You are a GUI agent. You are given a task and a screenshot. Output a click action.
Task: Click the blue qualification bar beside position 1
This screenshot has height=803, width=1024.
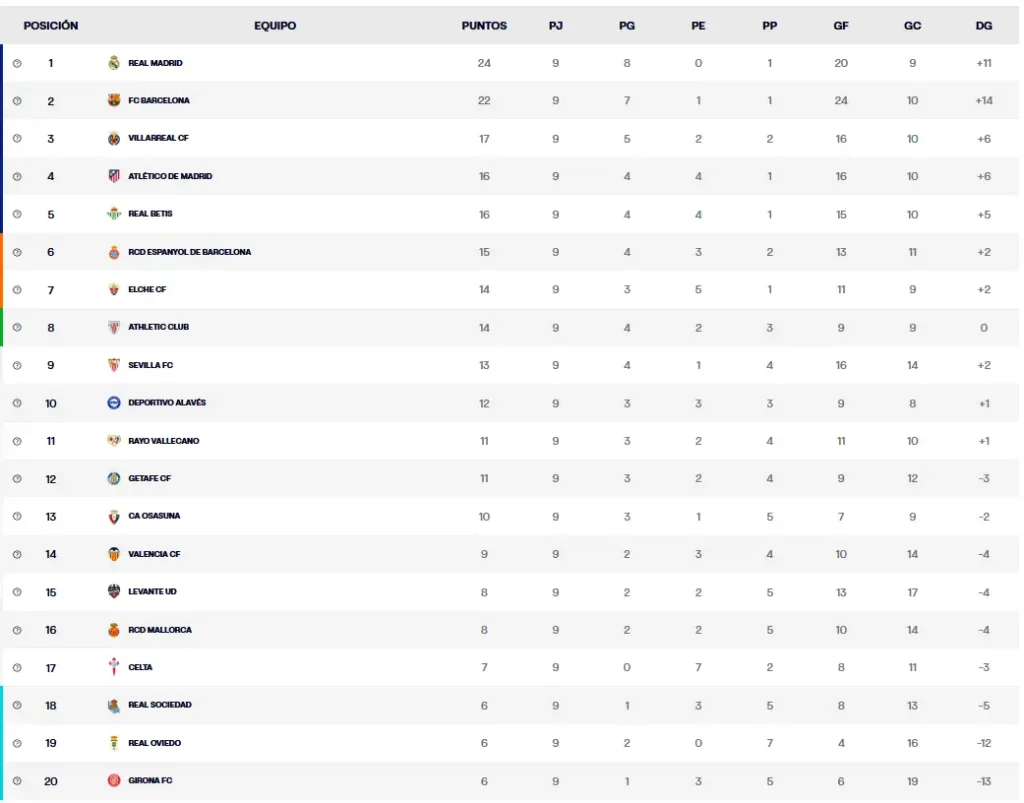click(2, 62)
